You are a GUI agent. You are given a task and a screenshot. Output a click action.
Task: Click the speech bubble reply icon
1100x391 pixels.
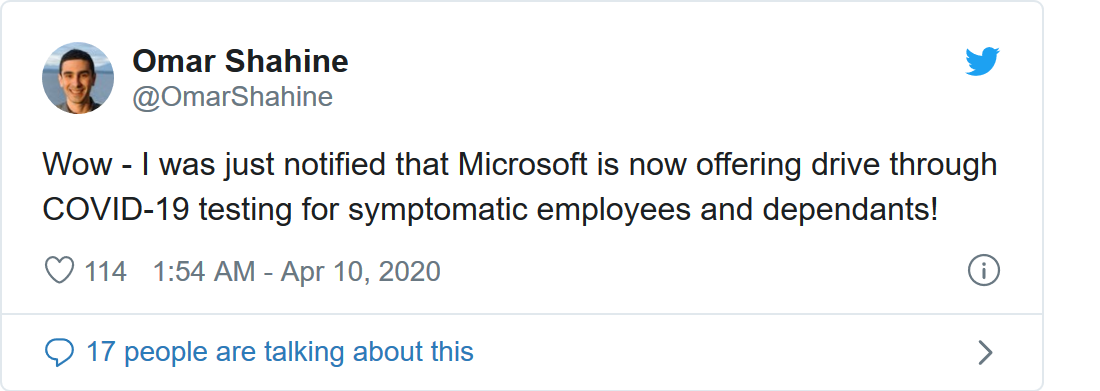pos(59,352)
